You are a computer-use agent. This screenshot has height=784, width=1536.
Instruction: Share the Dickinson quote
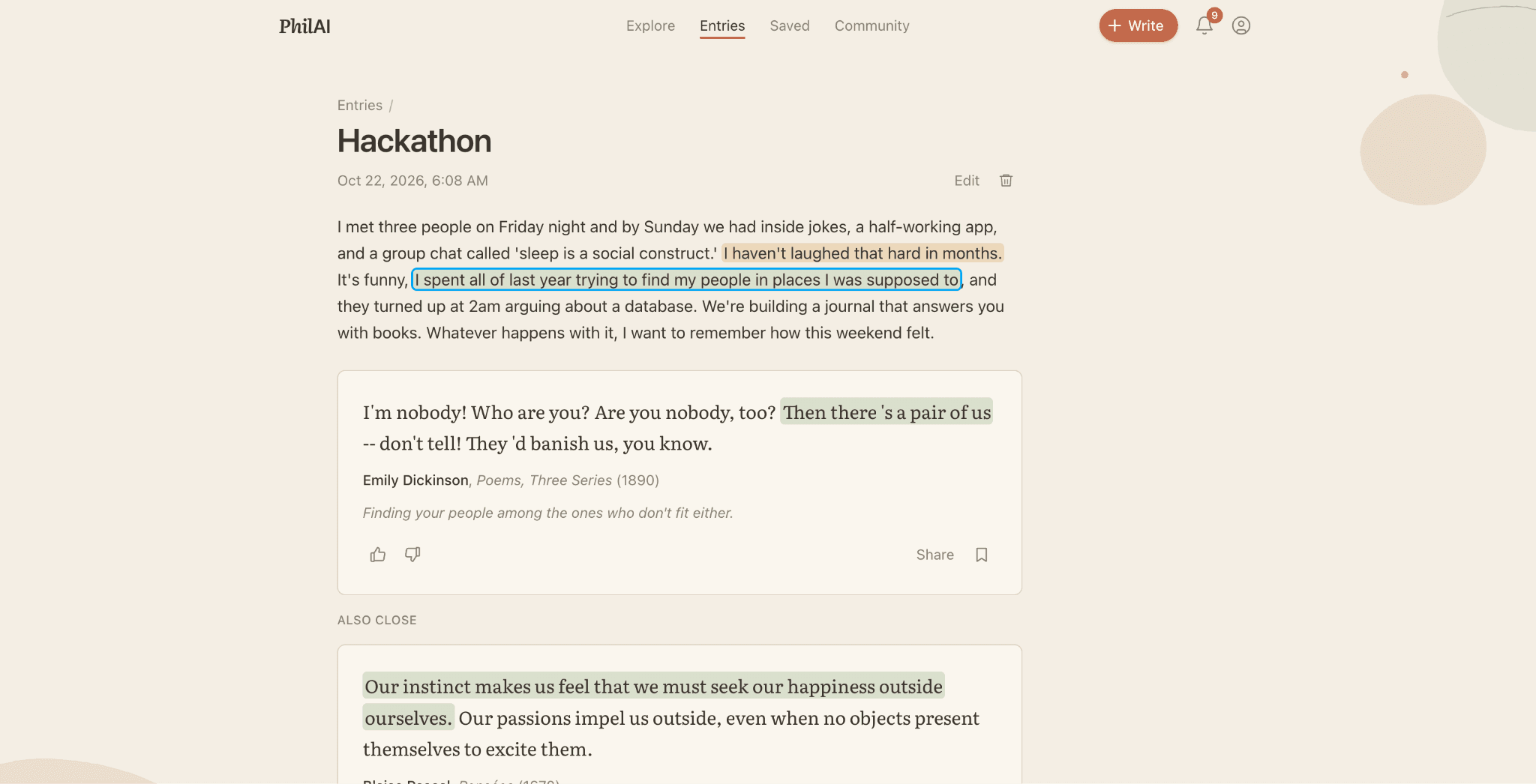934,555
